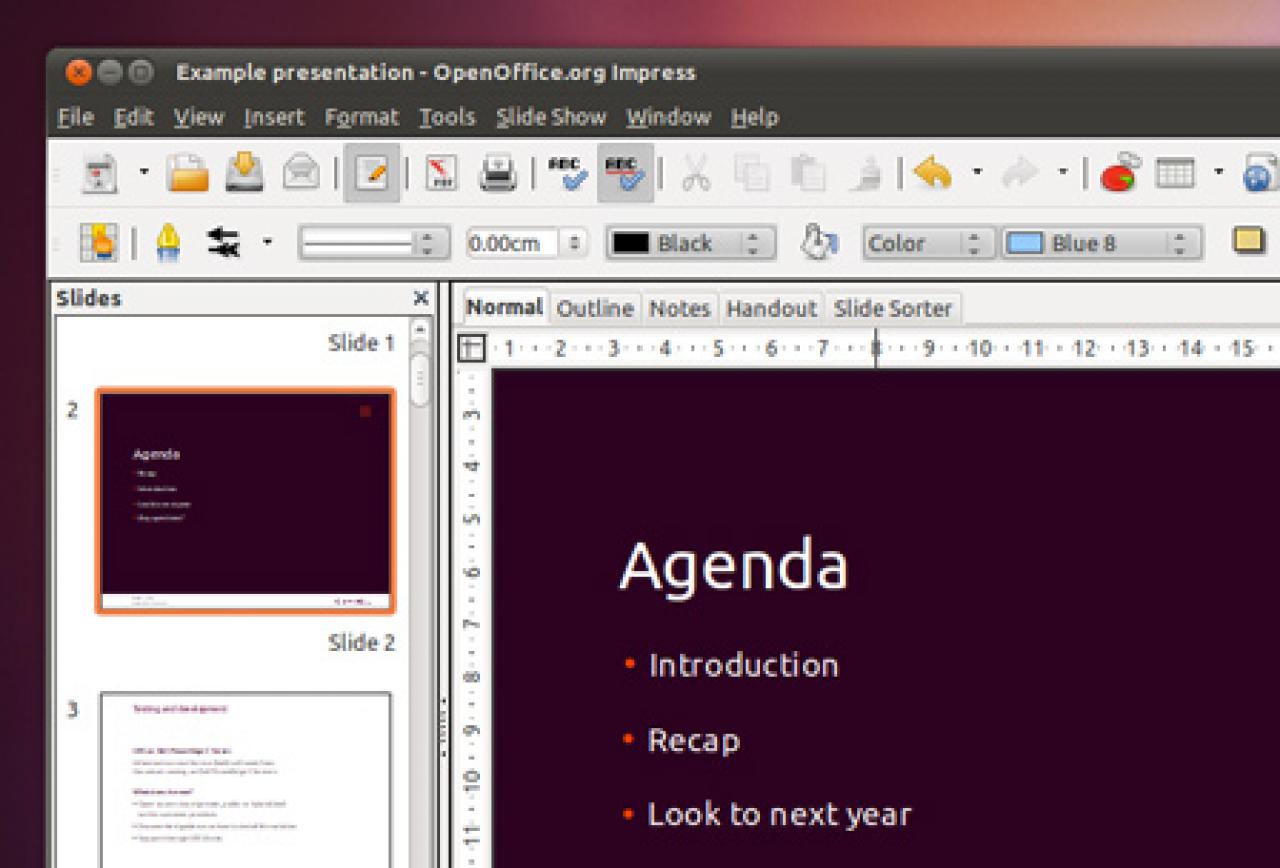Viewport: 1280px width, 868px height.
Task: Click the Cut scissors icon
Action: [x=695, y=173]
